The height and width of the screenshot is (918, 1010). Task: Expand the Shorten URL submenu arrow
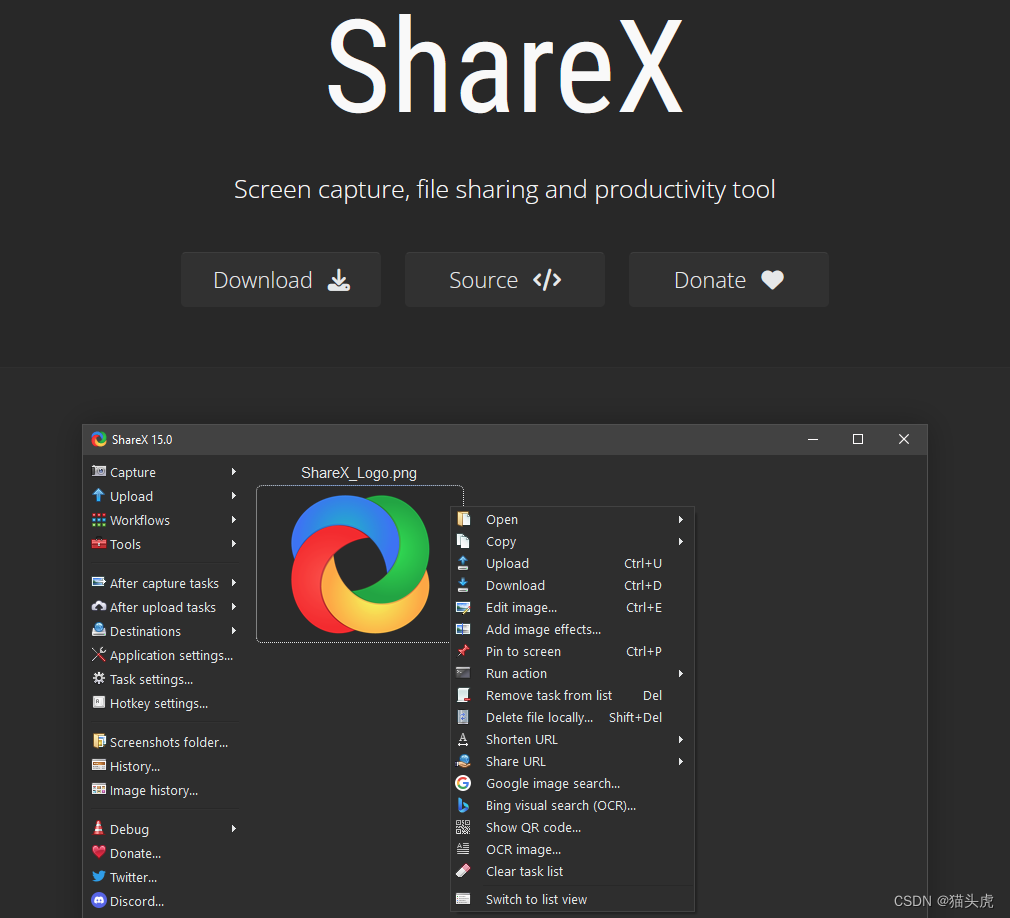pyautogui.click(x=681, y=740)
